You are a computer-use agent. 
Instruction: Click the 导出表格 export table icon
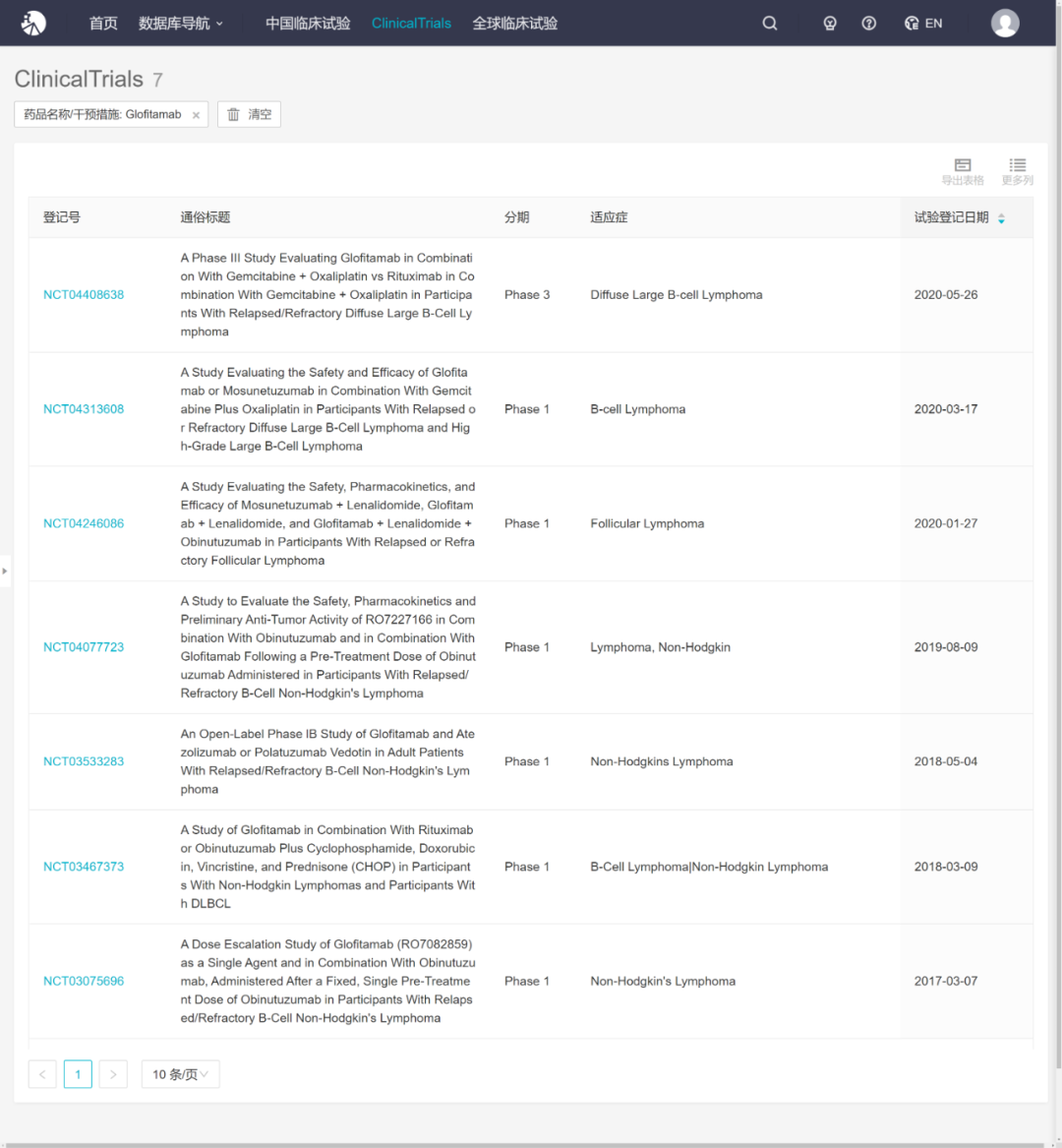point(963,171)
